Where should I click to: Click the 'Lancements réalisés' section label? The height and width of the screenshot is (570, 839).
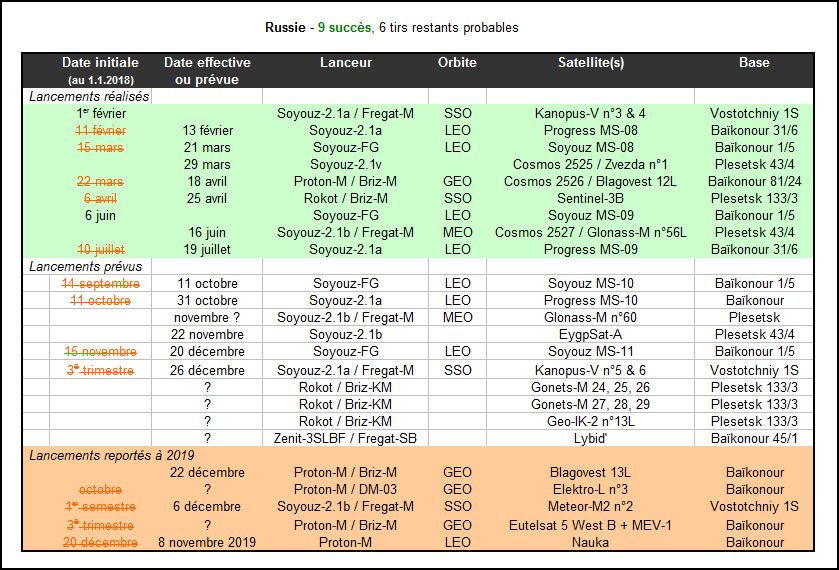click(89, 96)
